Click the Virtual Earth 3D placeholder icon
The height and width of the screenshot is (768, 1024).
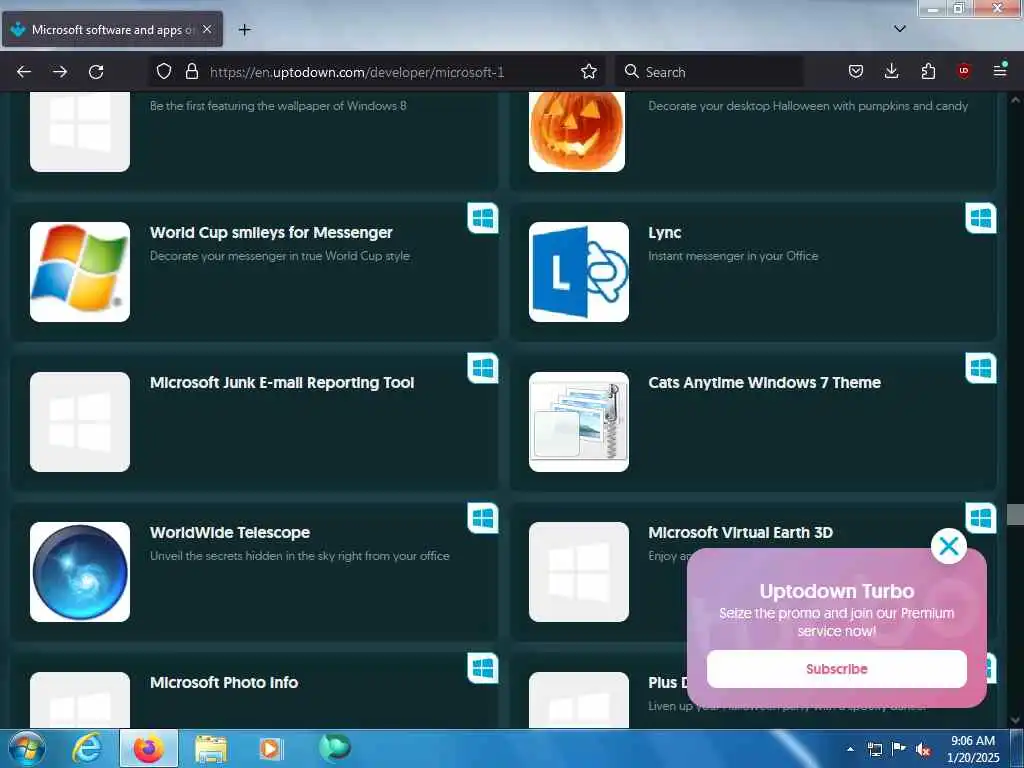[x=579, y=572]
